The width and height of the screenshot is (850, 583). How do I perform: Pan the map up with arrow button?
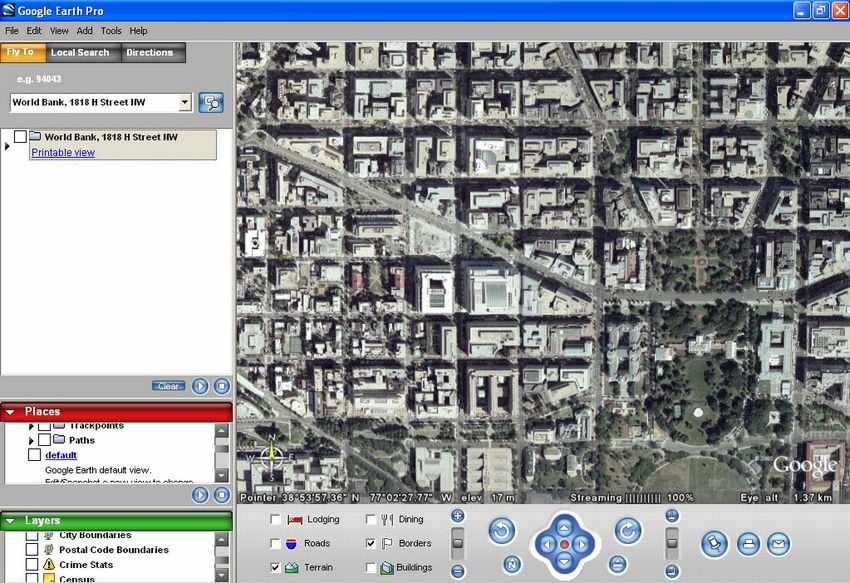coord(564,528)
